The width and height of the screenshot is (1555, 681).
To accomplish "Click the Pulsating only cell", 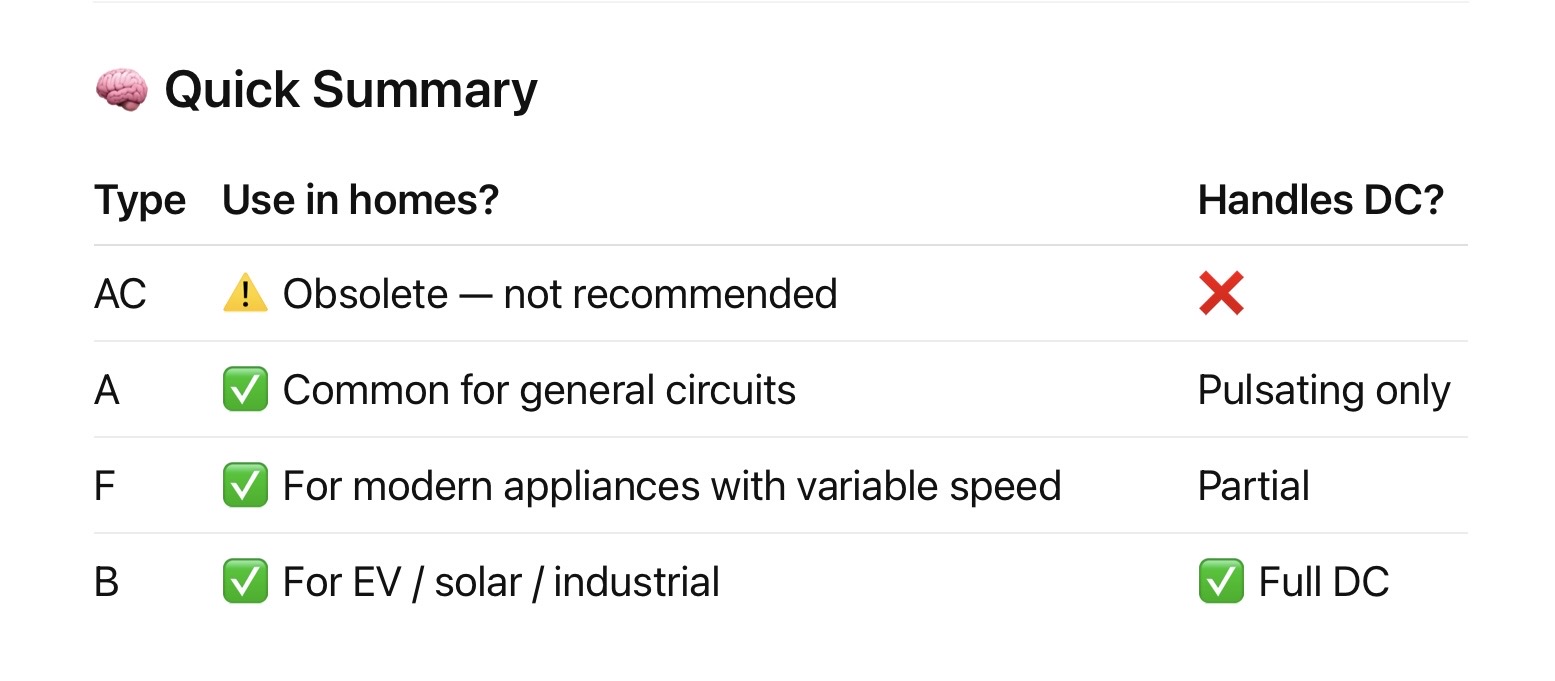I will (1323, 390).
